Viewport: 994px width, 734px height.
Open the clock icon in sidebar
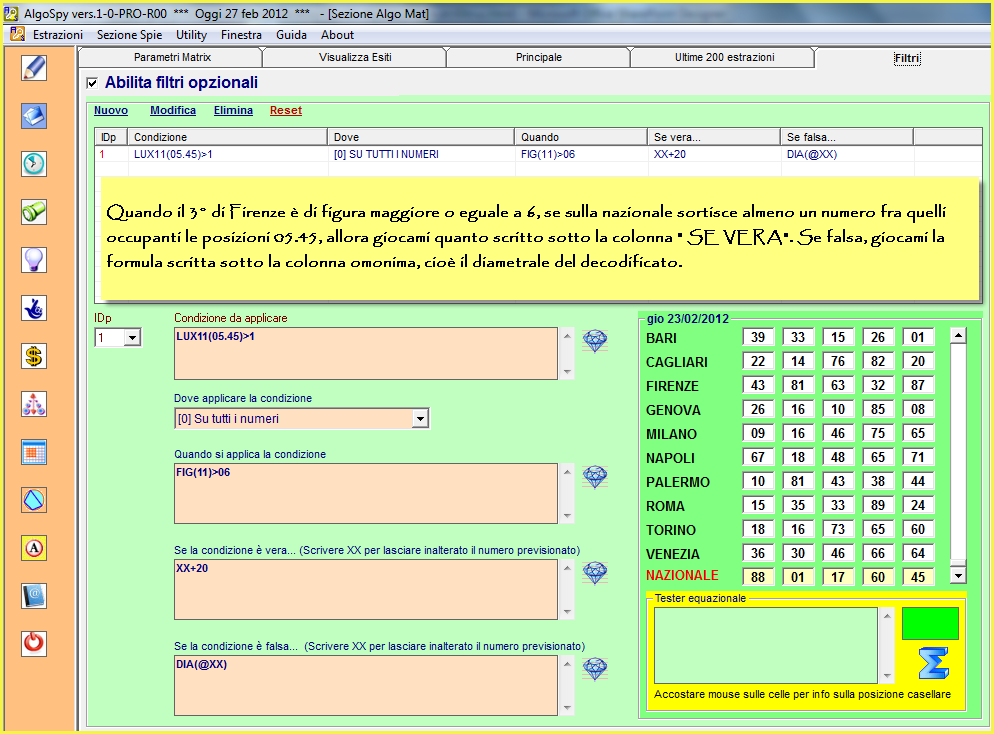point(34,164)
